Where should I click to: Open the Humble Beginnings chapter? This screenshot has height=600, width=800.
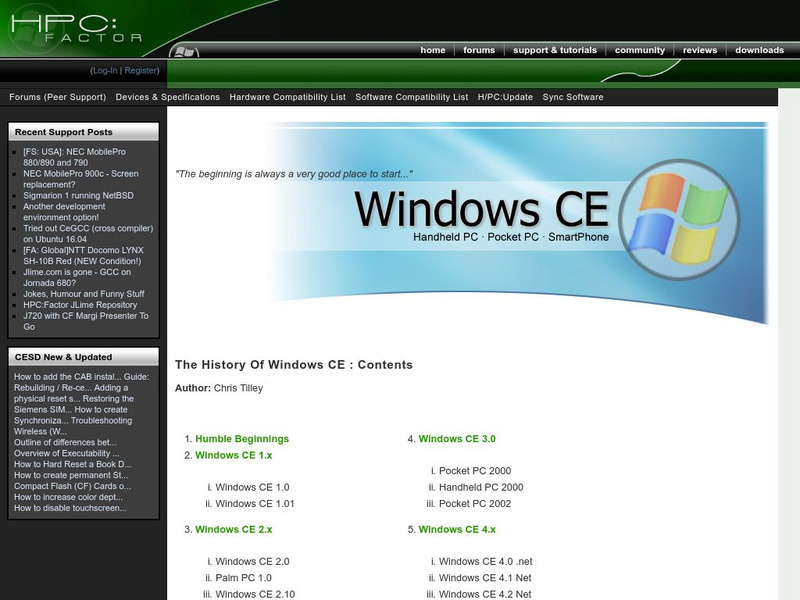(242, 439)
